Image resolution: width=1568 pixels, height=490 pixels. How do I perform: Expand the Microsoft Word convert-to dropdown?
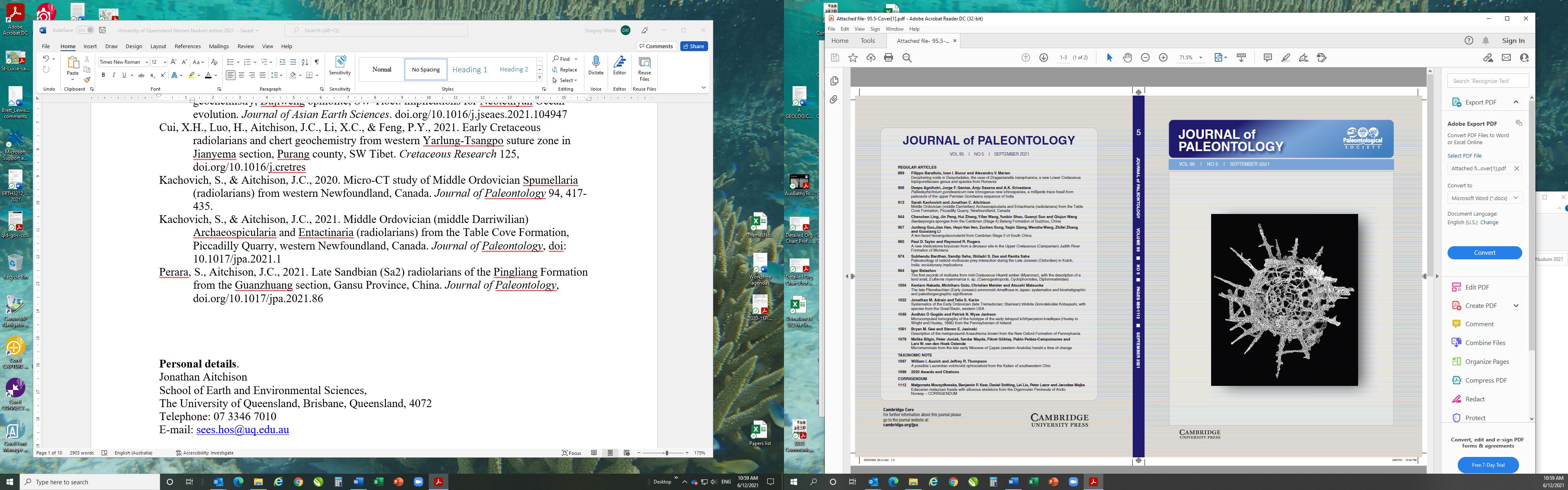click(1515, 198)
